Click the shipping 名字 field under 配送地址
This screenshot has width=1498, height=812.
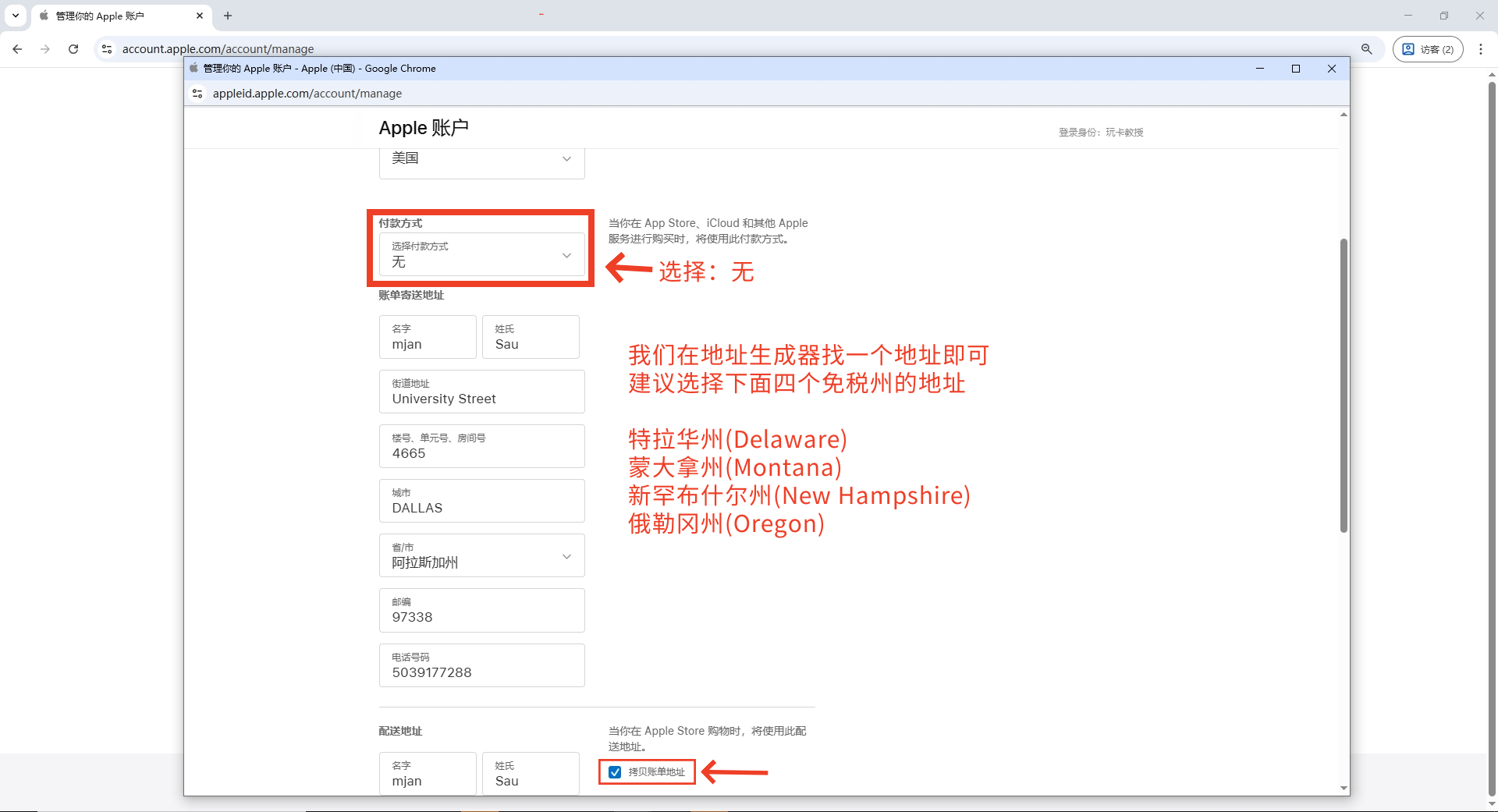pyautogui.click(x=428, y=774)
